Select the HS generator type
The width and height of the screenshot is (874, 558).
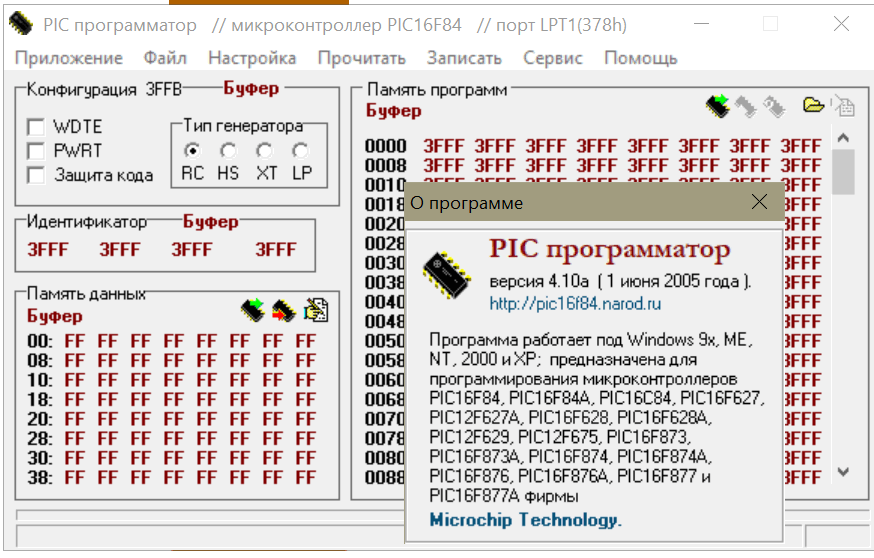228,151
